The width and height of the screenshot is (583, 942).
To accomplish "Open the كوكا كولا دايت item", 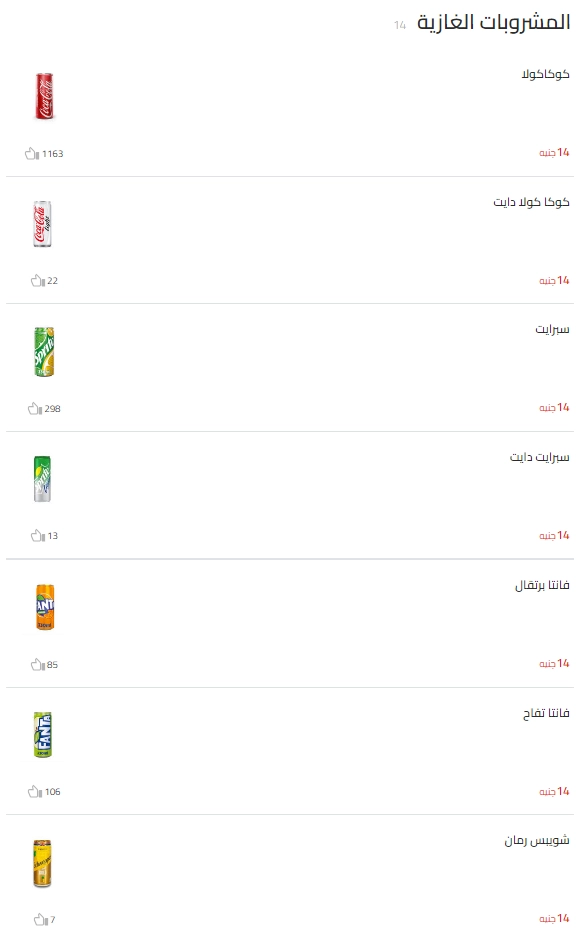I will [x=531, y=202].
